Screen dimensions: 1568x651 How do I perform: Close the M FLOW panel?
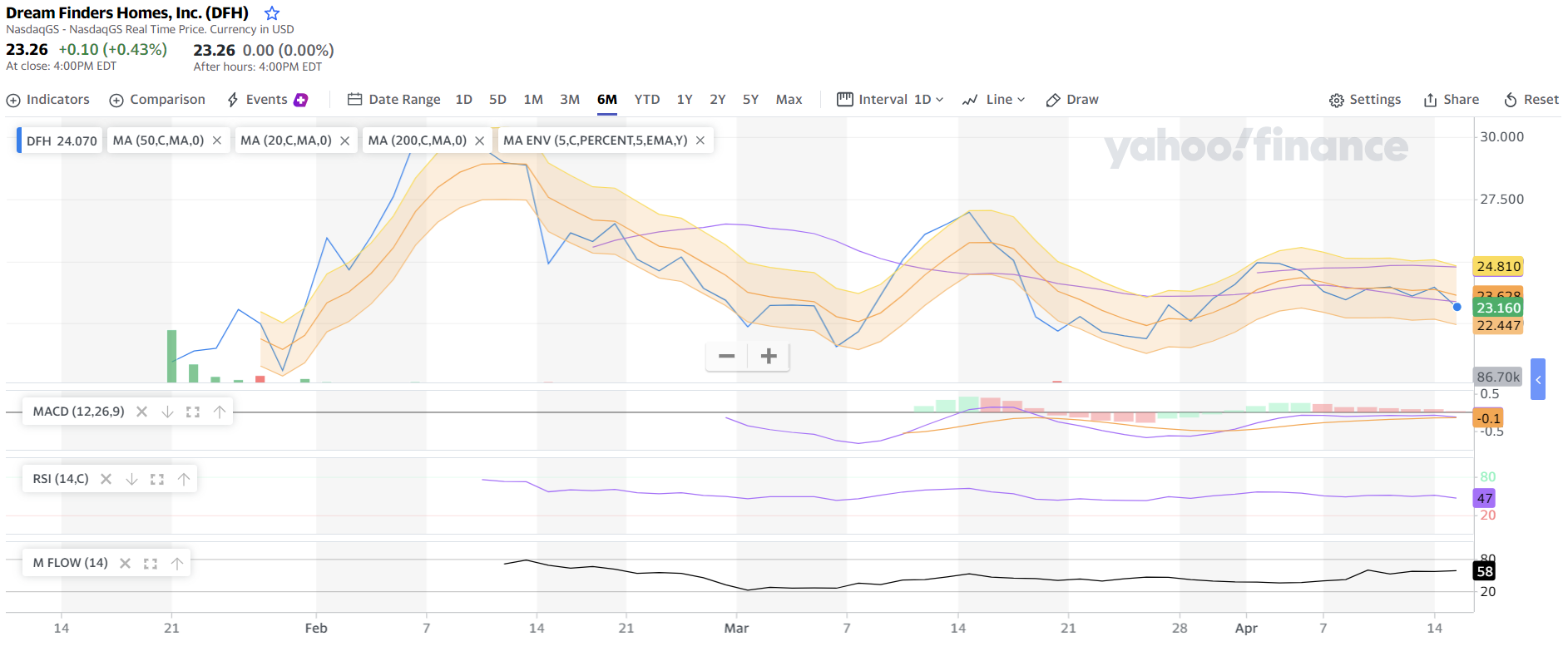[125, 563]
